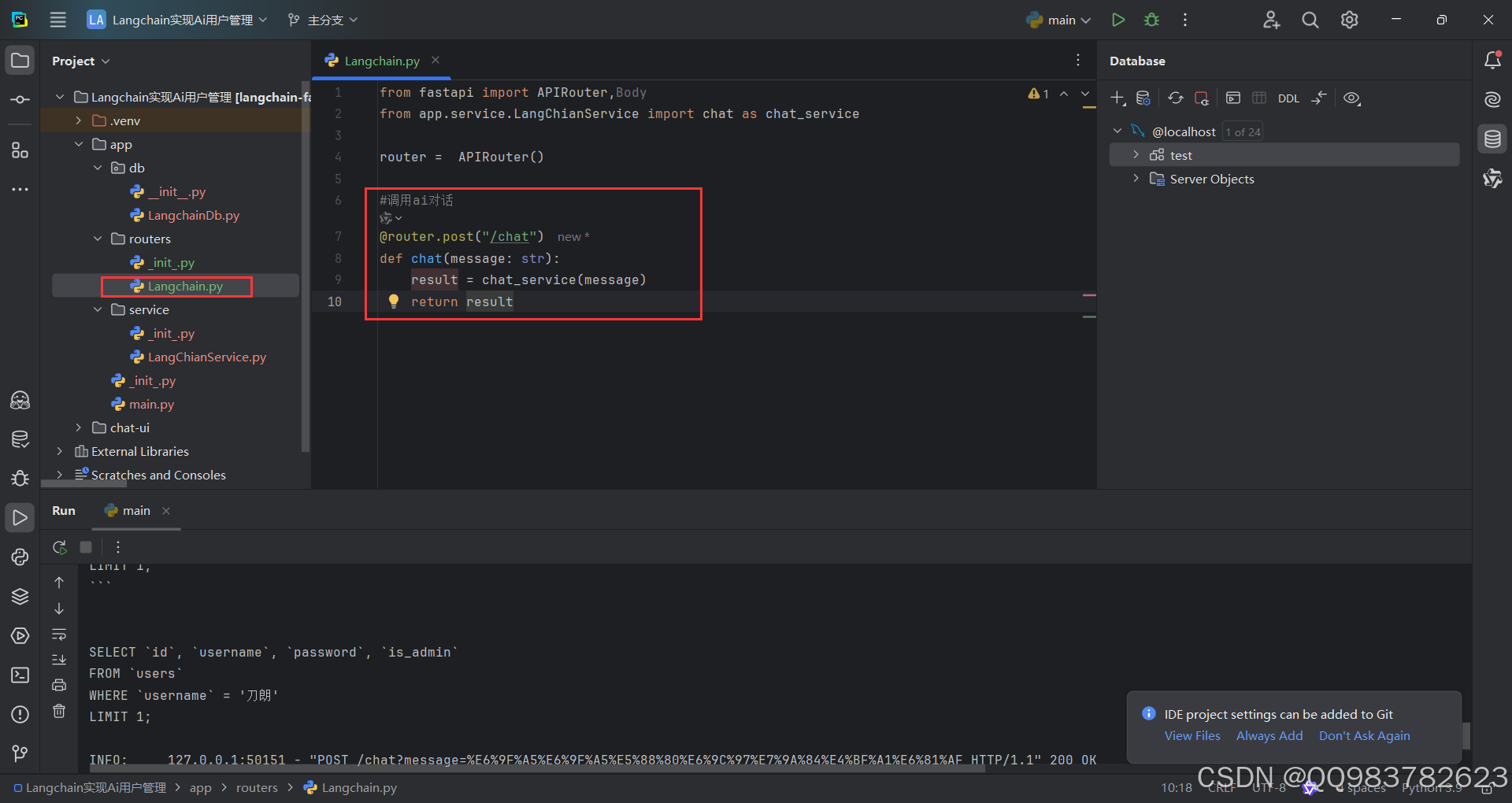Screen dimensions: 1512x803
Task: Open data source properties
Action: pos(1143,98)
